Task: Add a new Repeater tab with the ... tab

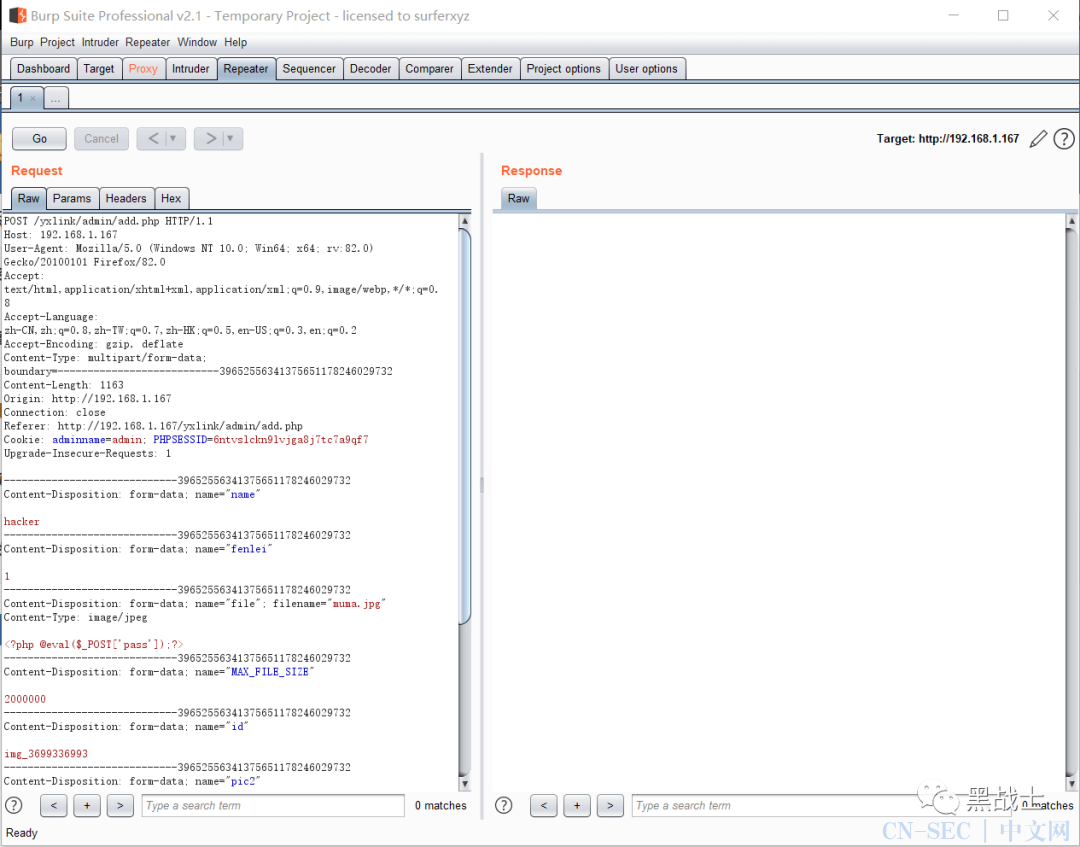Action: tap(56, 98)
